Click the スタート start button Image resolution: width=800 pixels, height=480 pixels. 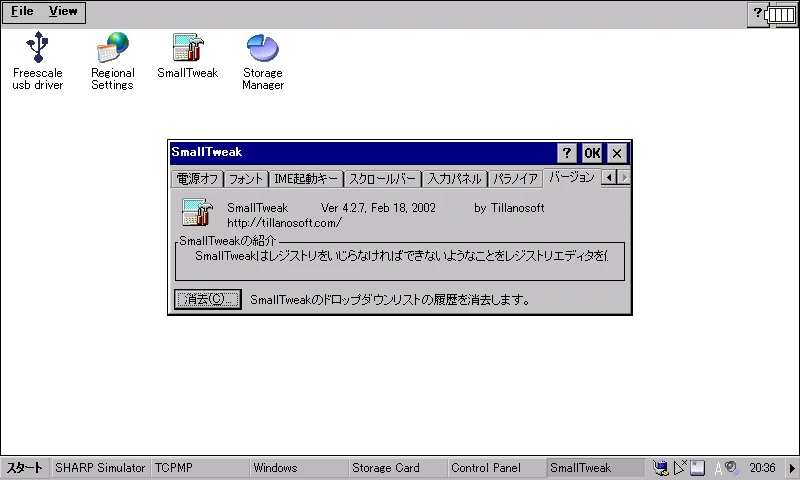[x=24, y=468]
